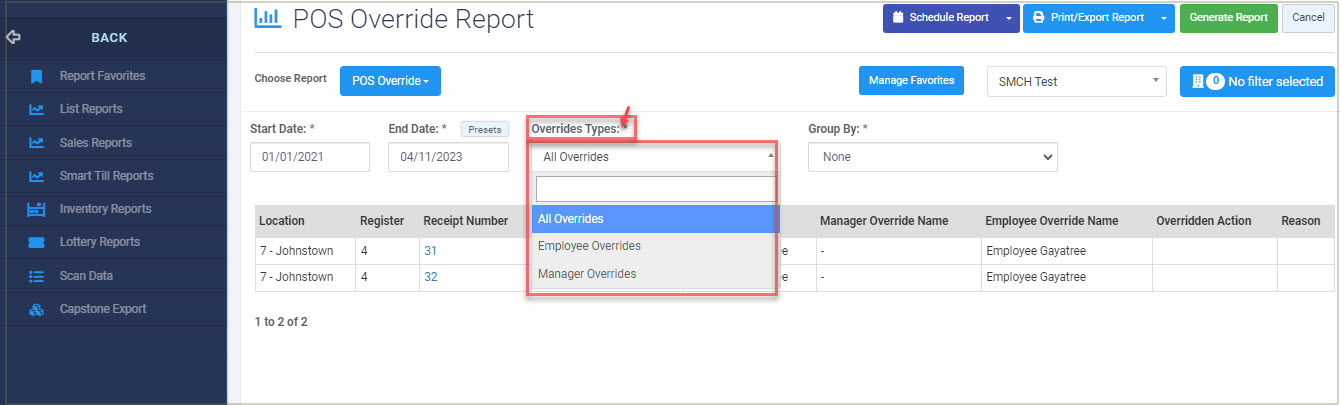
Task: Click the Presets button beside End Date
Action: pos(485,129)
